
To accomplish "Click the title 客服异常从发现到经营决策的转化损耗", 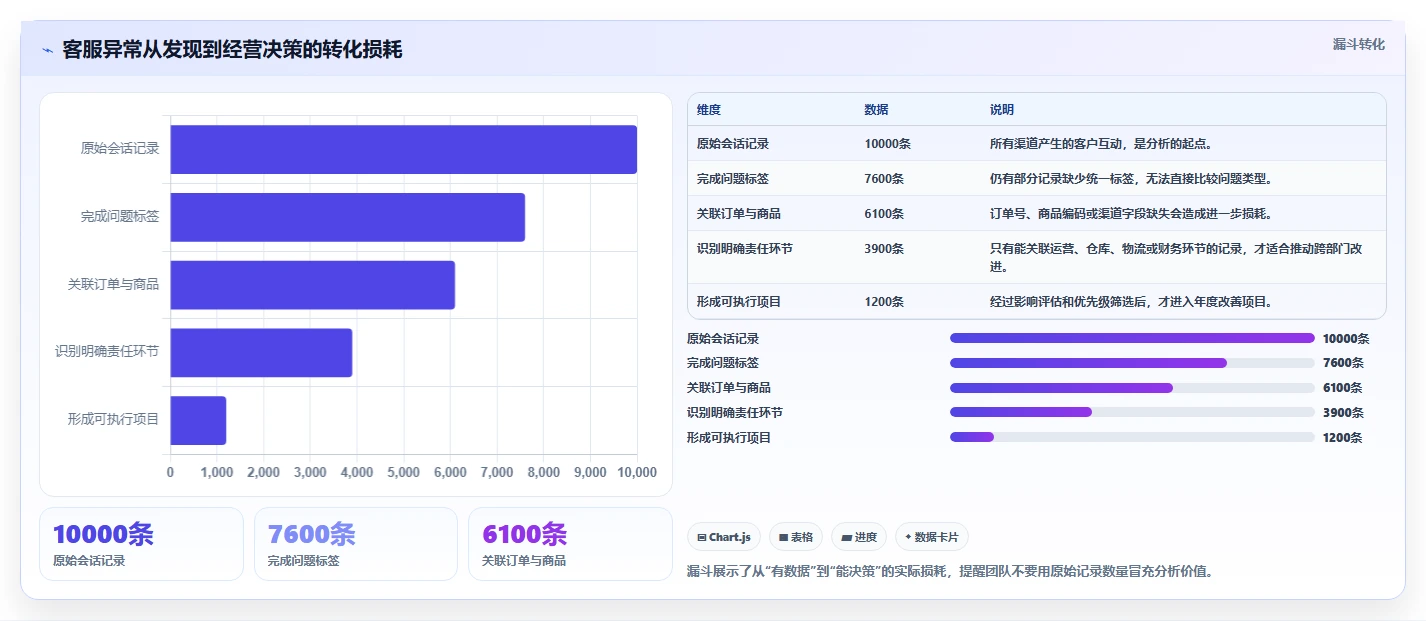I will (x=232, y=50).
